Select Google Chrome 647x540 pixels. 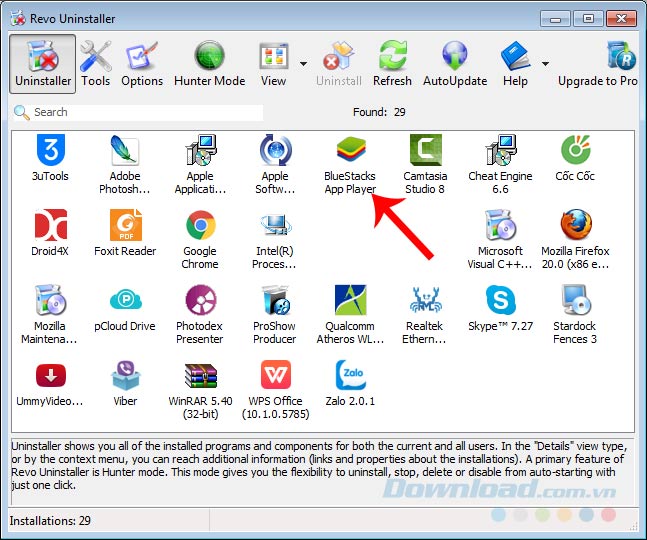point(200,239)
